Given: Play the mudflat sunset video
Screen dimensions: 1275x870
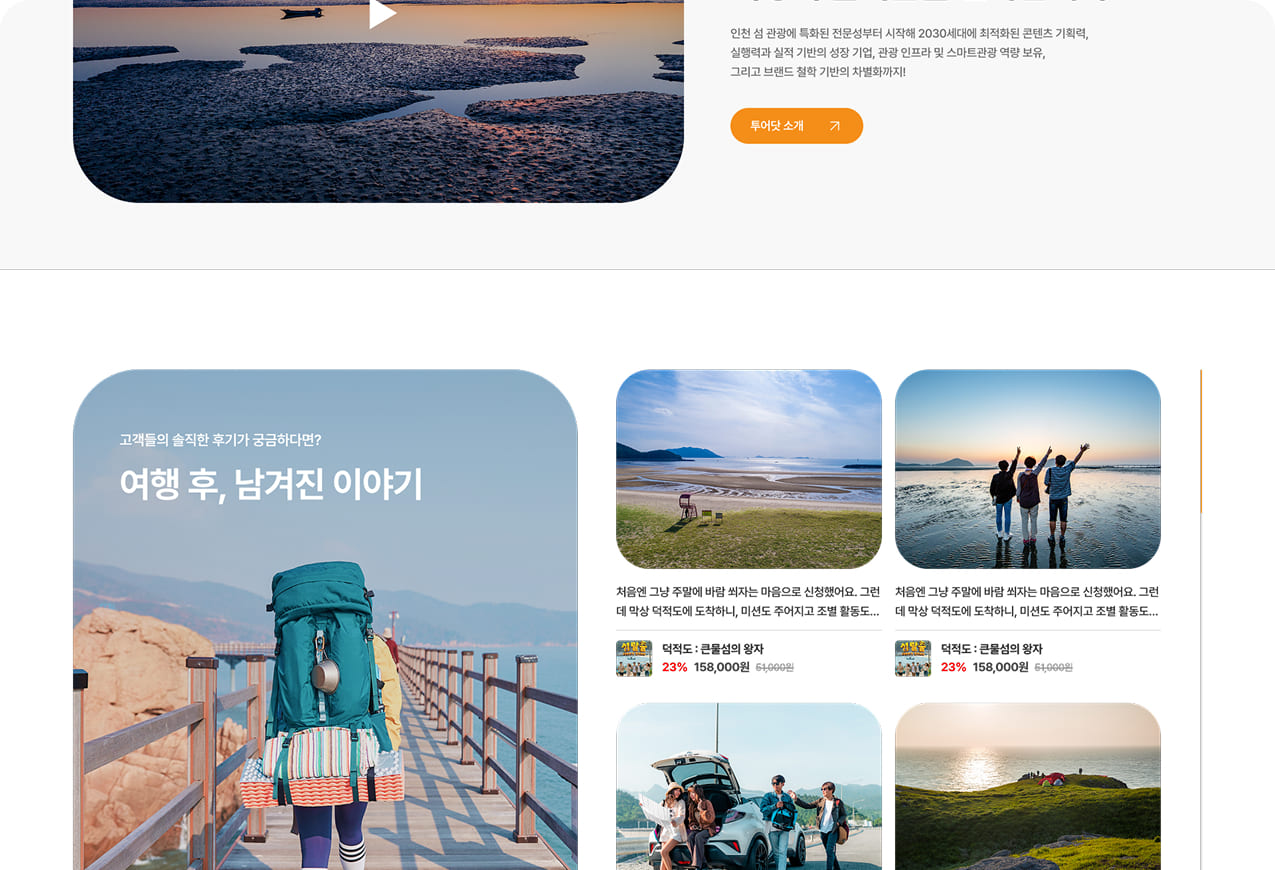Looking at the screenshot, I should pyautogui.click(x=382, y=13).
